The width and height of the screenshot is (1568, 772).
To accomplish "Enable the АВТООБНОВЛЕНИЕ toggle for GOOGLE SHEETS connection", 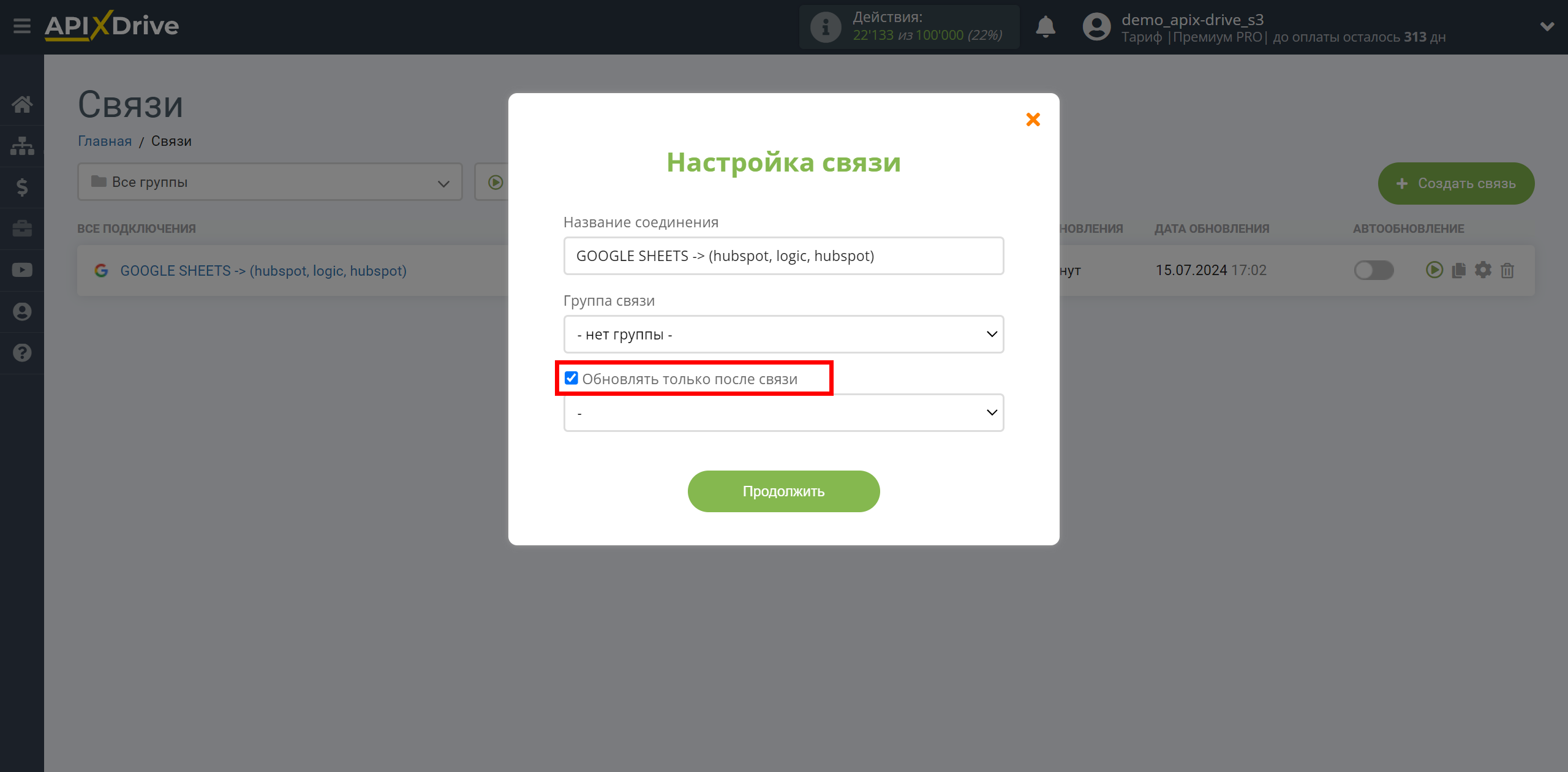I will click(x=1372, y=270).
